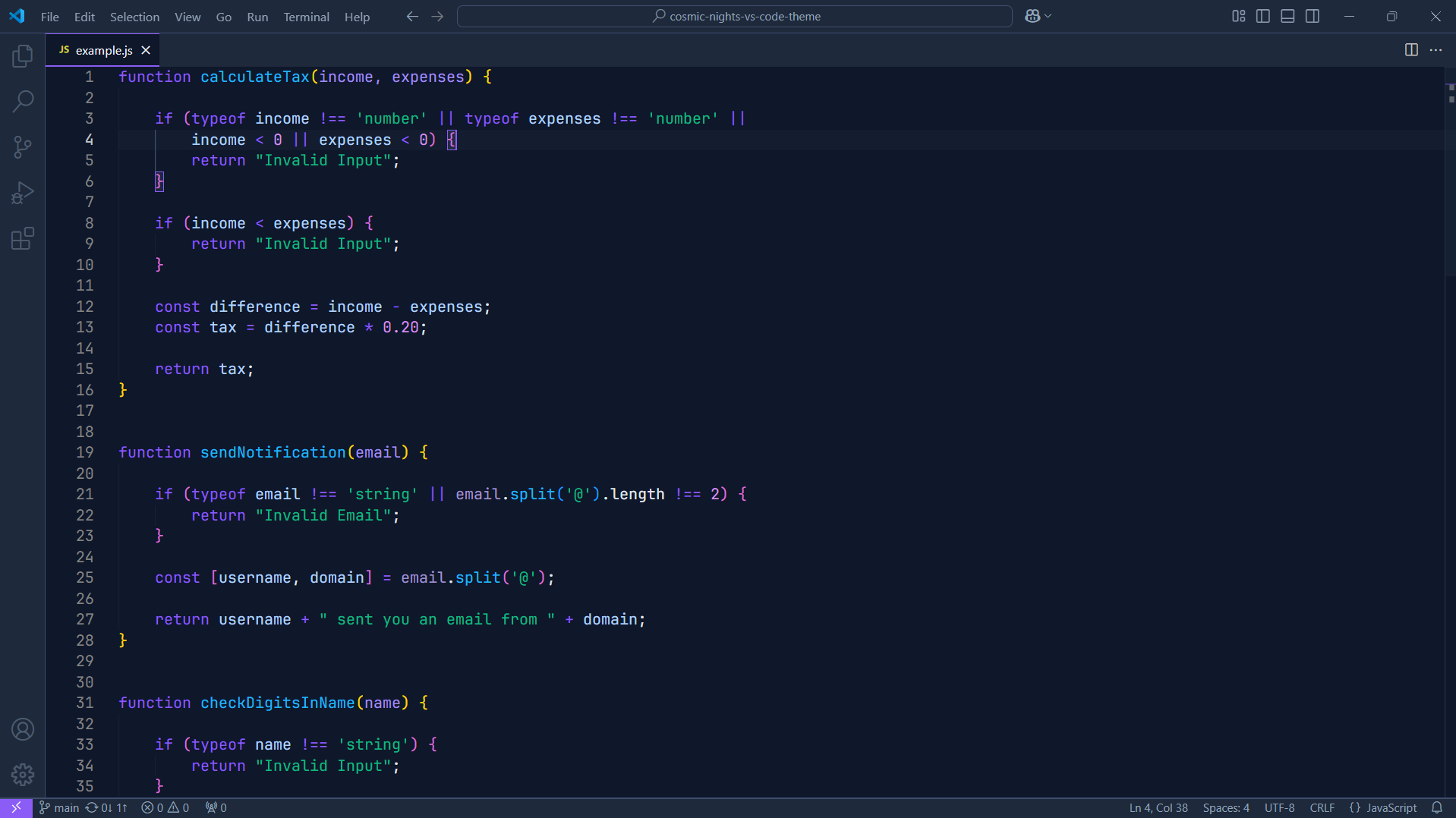
Task: Open the Edit menu
Action: pyautogui.click(x=84, y=17)
